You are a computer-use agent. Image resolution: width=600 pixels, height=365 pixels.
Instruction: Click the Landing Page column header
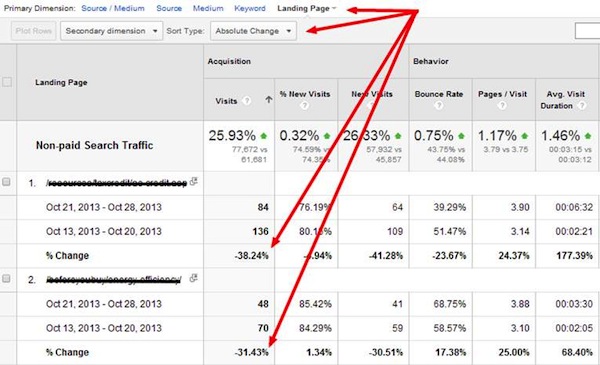point(61,82)
